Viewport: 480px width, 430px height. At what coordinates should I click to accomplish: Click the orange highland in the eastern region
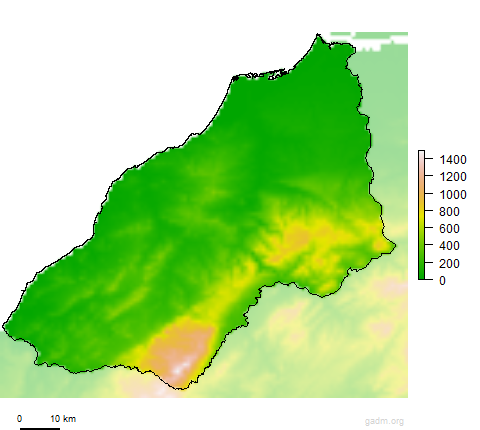pos(299,237)
